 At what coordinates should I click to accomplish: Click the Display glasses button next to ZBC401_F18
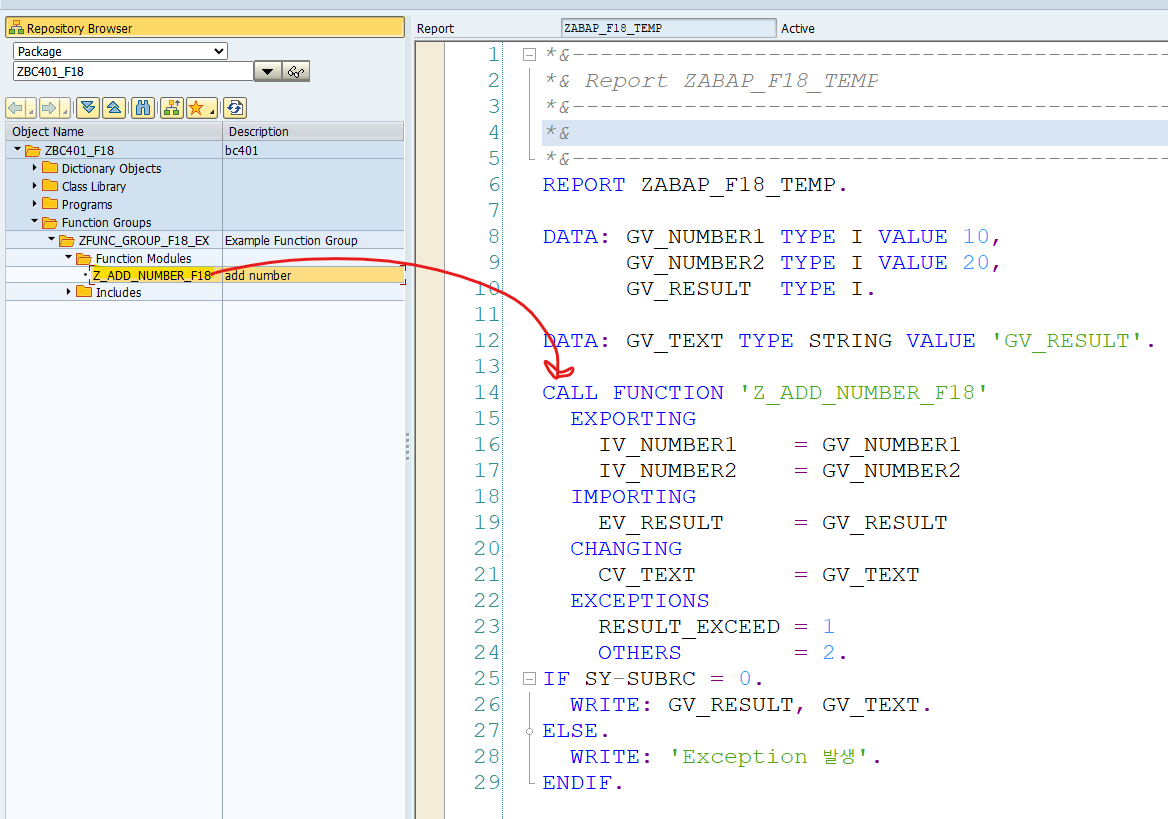(x=296, y=72)
